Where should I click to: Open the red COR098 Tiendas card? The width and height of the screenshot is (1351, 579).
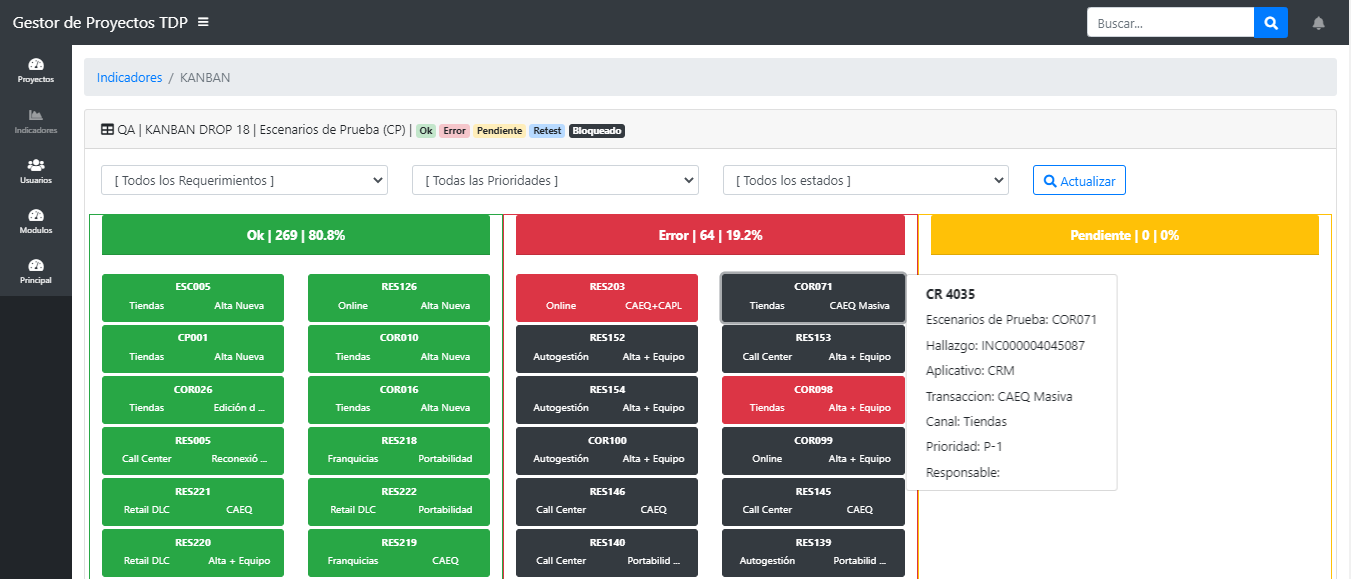tap(813, 399)
